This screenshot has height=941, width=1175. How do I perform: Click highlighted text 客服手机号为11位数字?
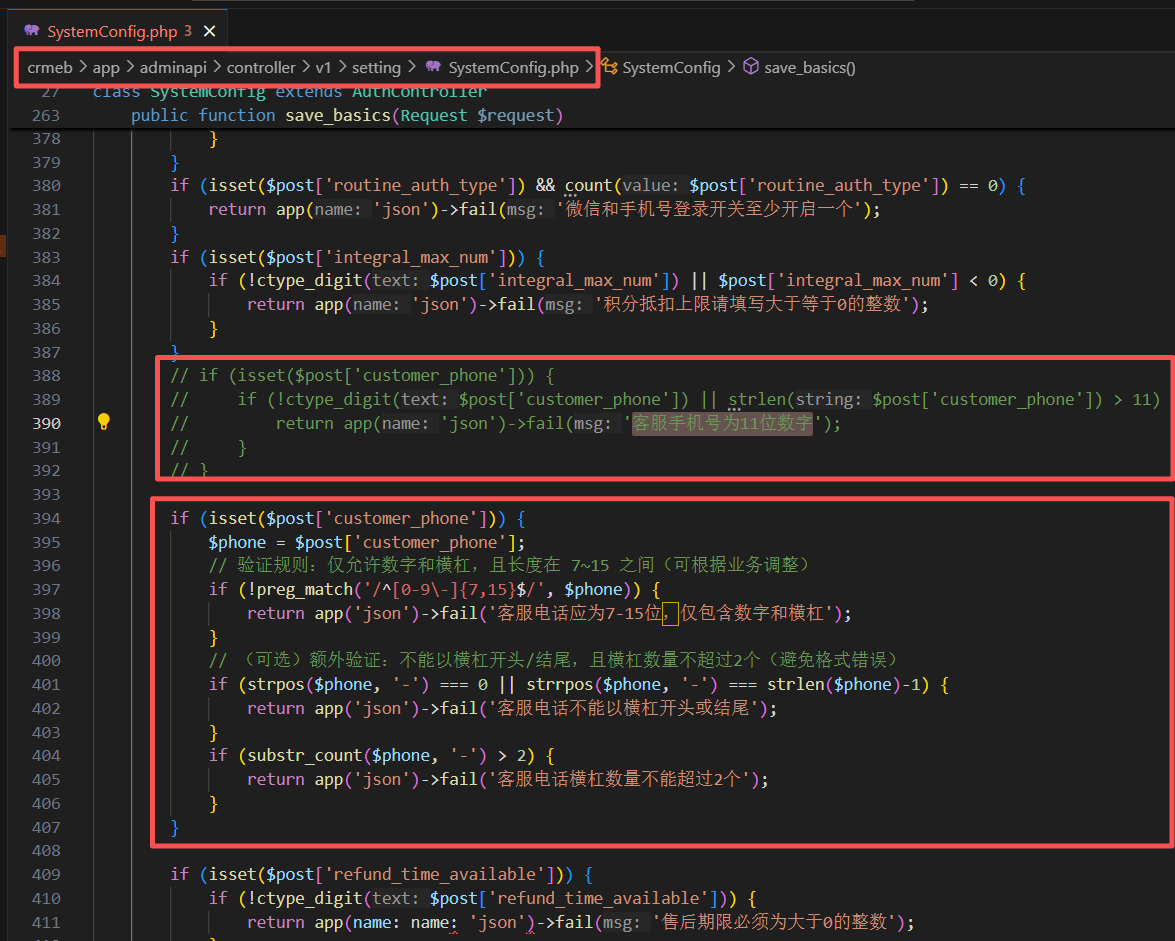(x=722, y=423)
